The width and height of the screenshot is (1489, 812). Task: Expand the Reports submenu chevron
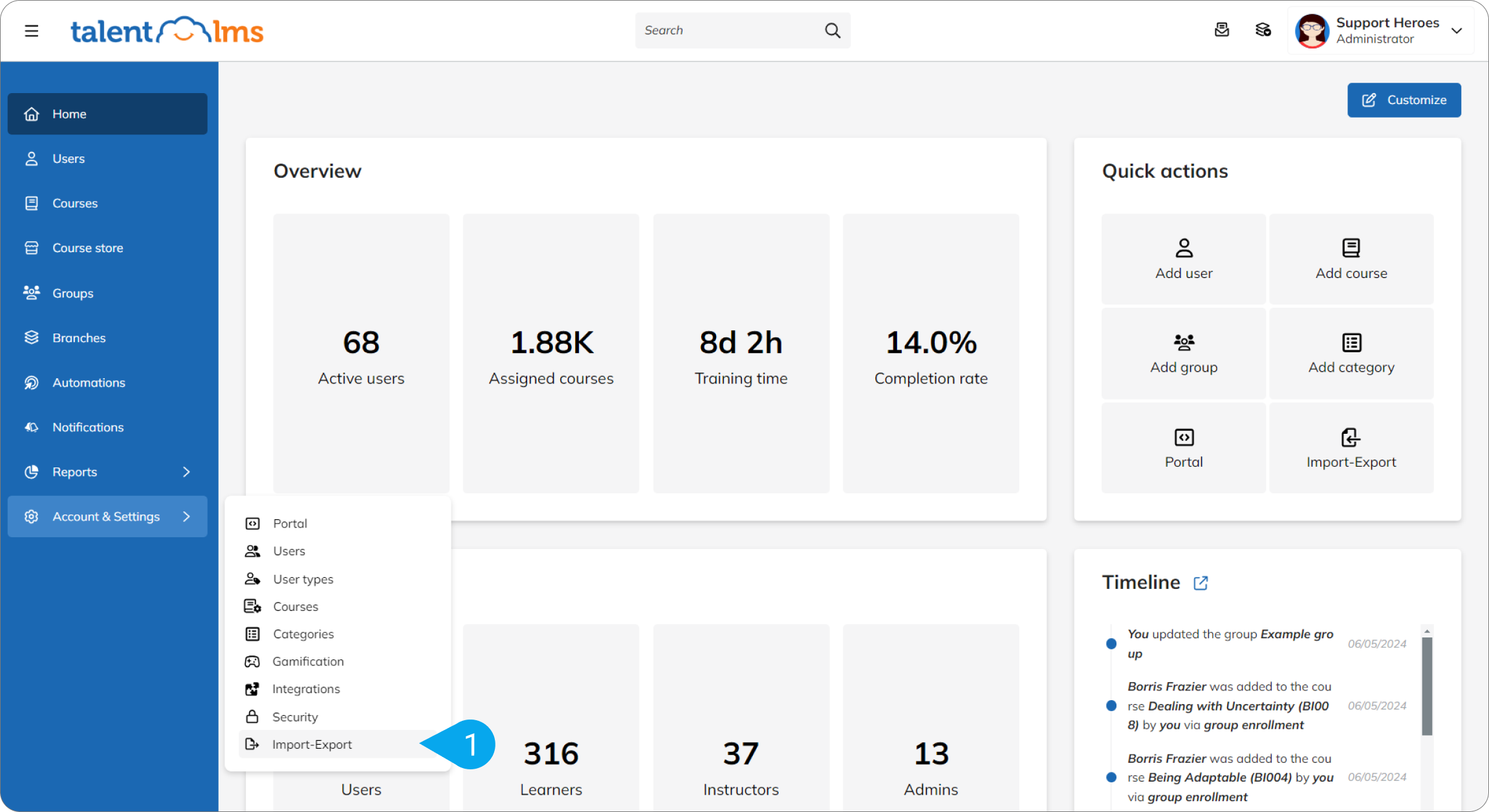[186, 472]
